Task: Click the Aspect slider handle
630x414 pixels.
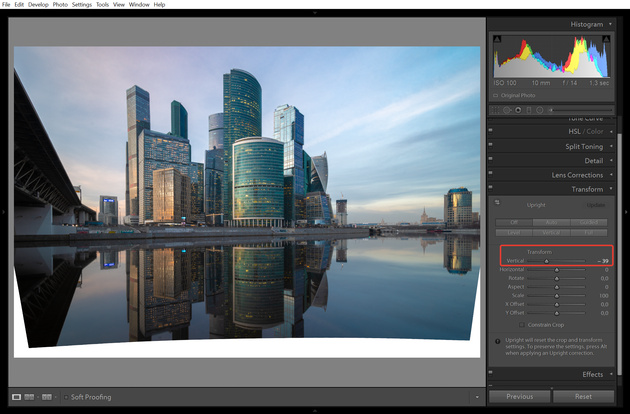Action: click(556, 287)
